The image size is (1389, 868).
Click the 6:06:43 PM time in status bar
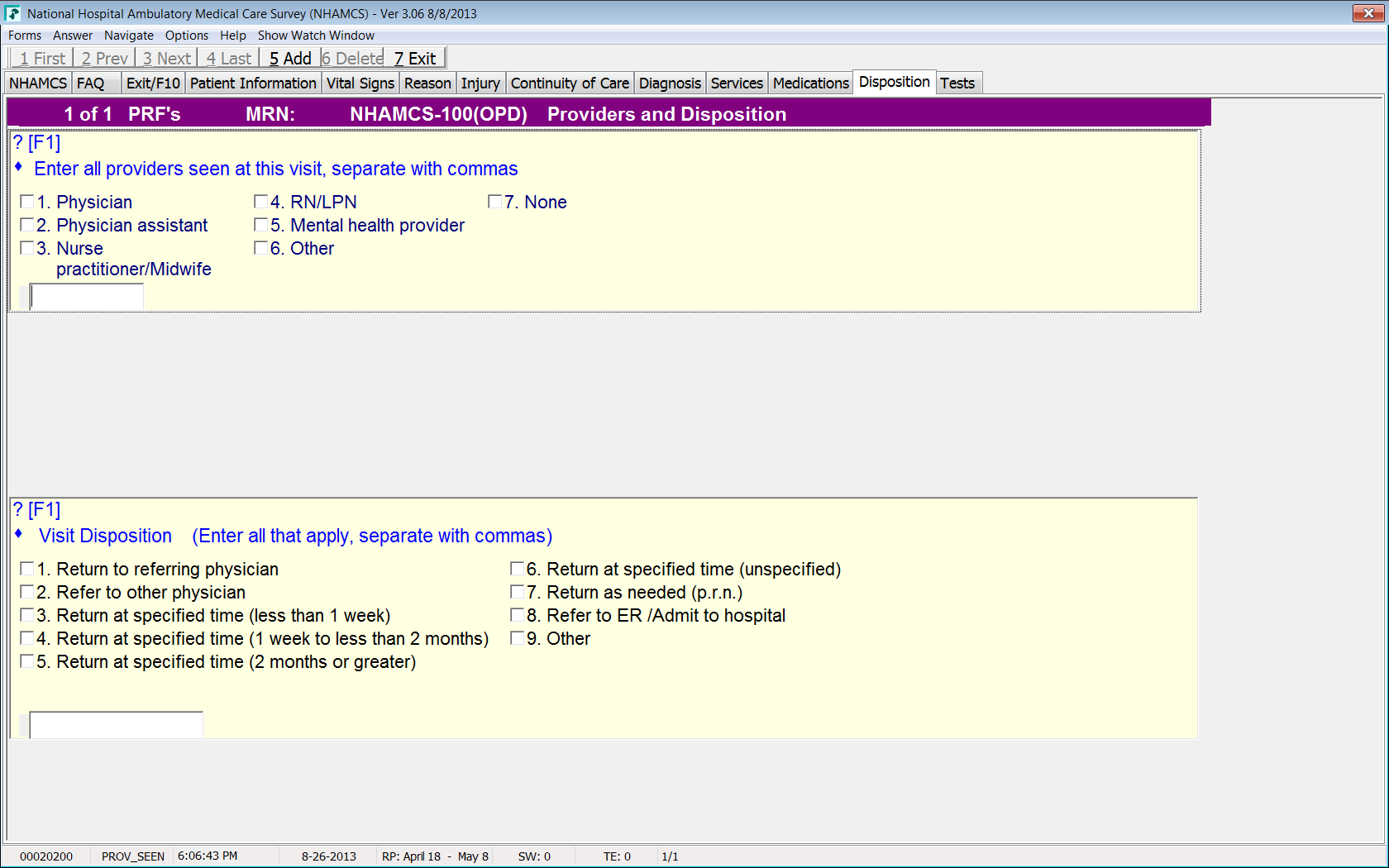coord(208,856)
